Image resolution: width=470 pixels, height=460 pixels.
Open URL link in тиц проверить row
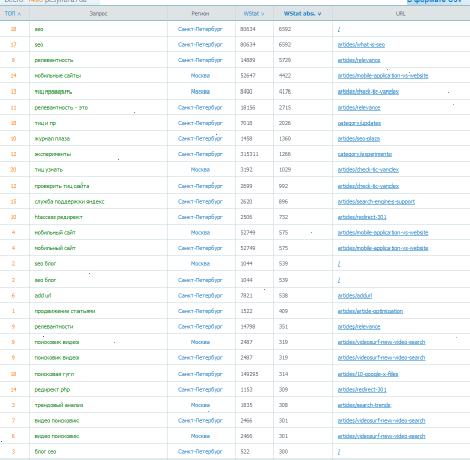(368, 92)
